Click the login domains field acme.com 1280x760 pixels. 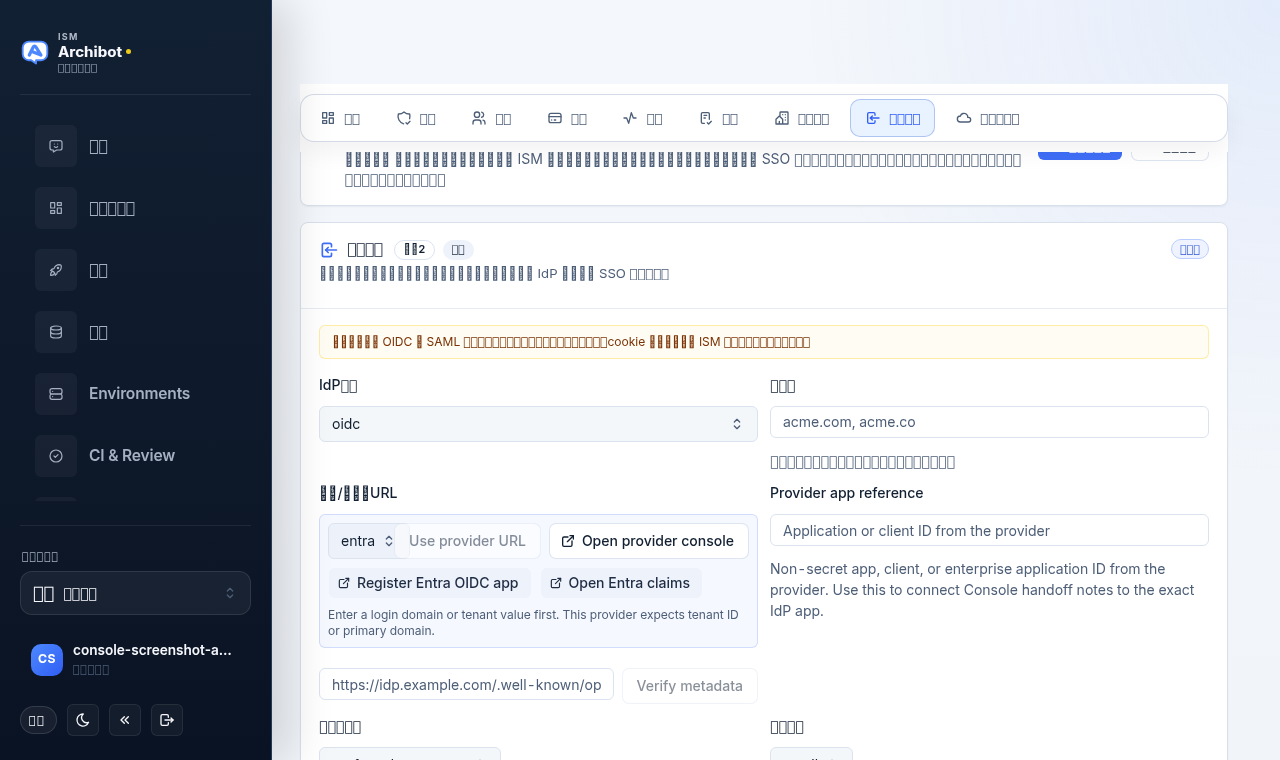(989, 422)
